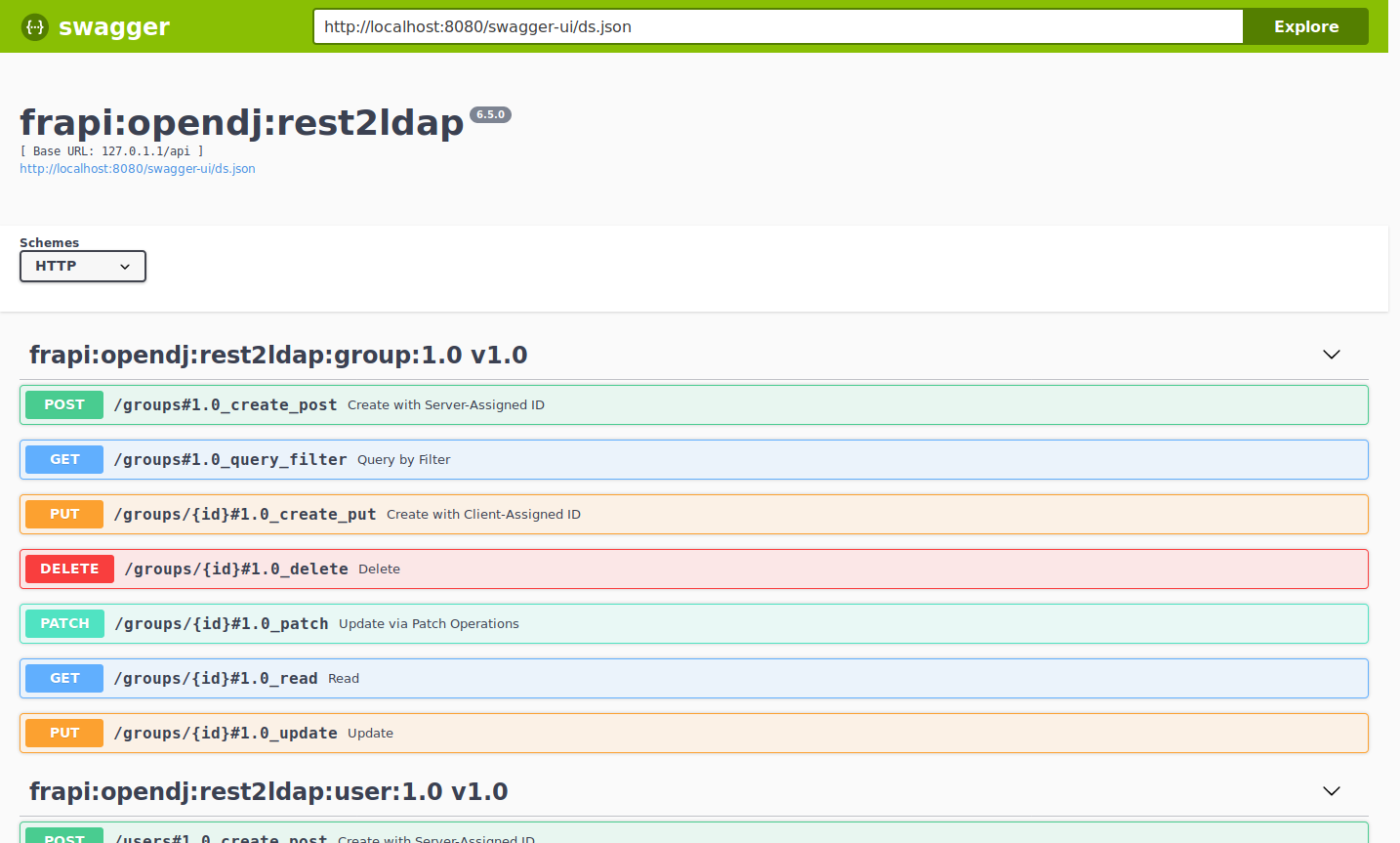Collapse the group:1.0 section chevron
This screenshot has height=843, width=1400.
tap(1331, 355)
